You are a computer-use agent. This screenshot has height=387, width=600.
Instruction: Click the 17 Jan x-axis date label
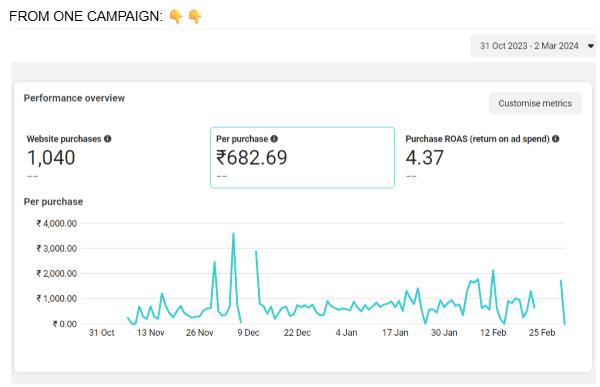click(x=395, y=333)
